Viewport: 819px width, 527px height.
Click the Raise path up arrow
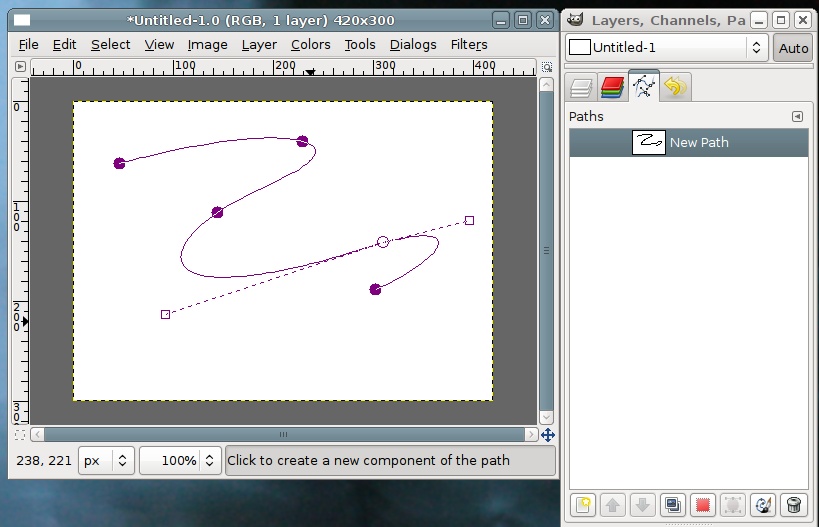point(613,505)
